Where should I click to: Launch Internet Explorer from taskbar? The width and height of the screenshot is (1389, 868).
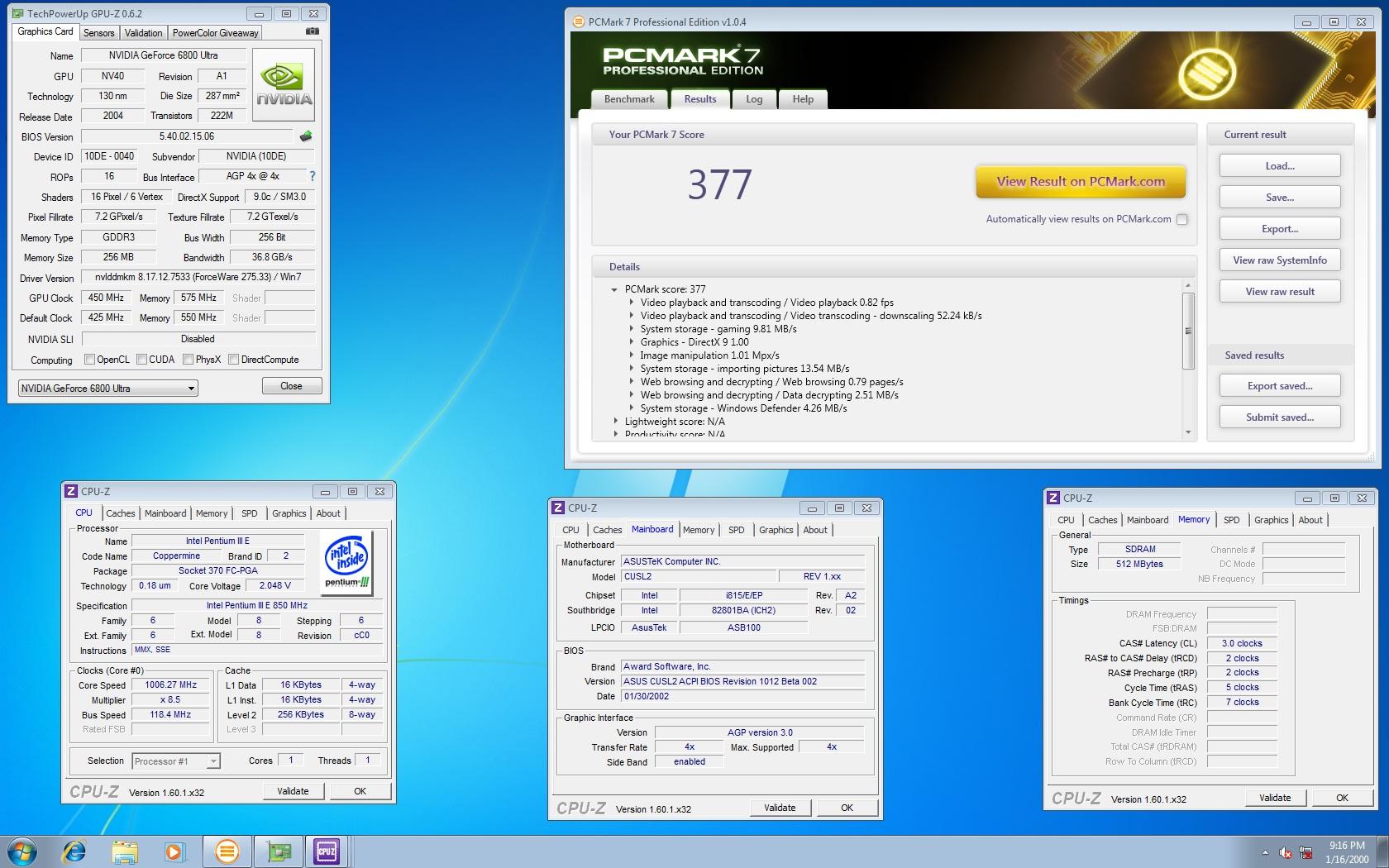[74, 851]
